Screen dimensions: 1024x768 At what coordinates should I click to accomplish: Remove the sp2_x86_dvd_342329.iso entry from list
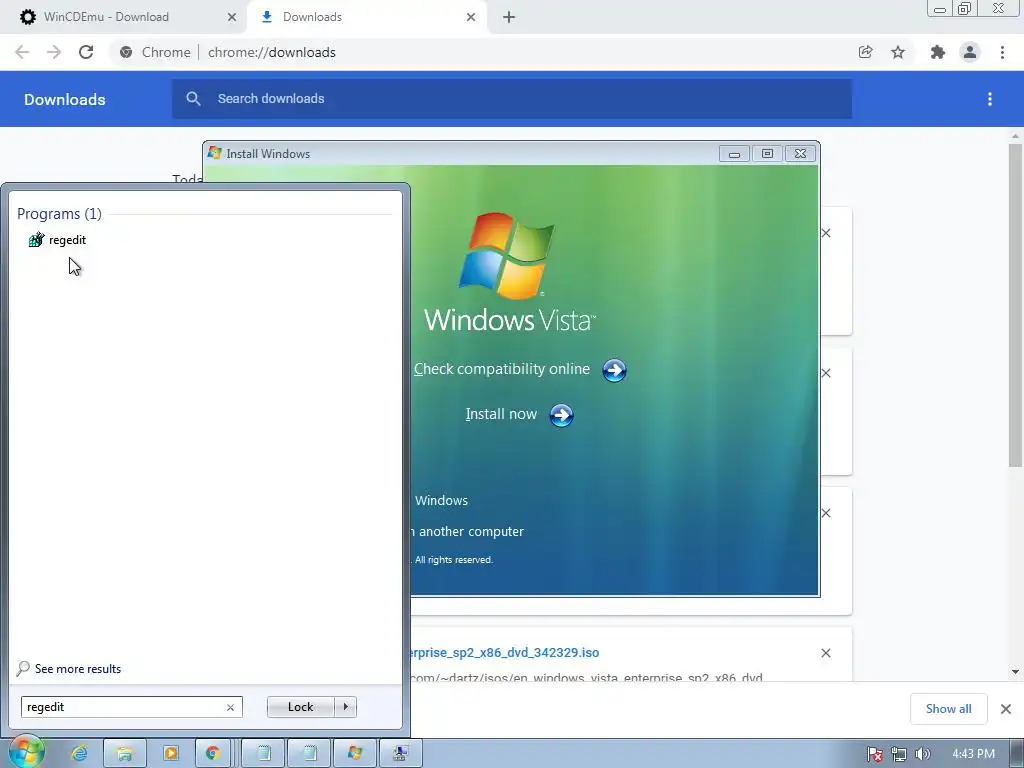825,653
